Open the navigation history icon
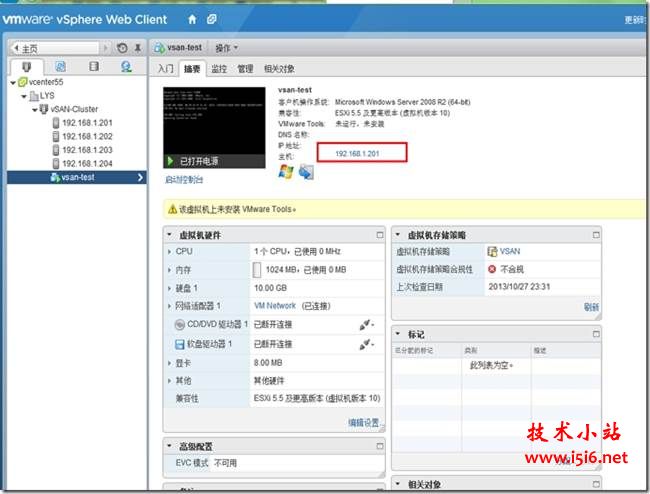Screen dimensions: 650x494 coord(122,48)
